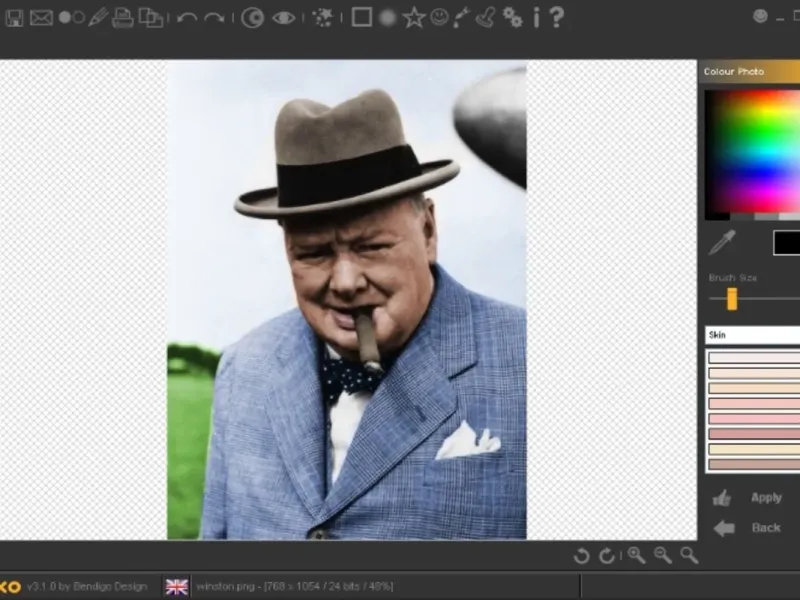Click the Apply button
Image resolution: width=800 pixels, height=600 pixels.
tap(766, 497)
